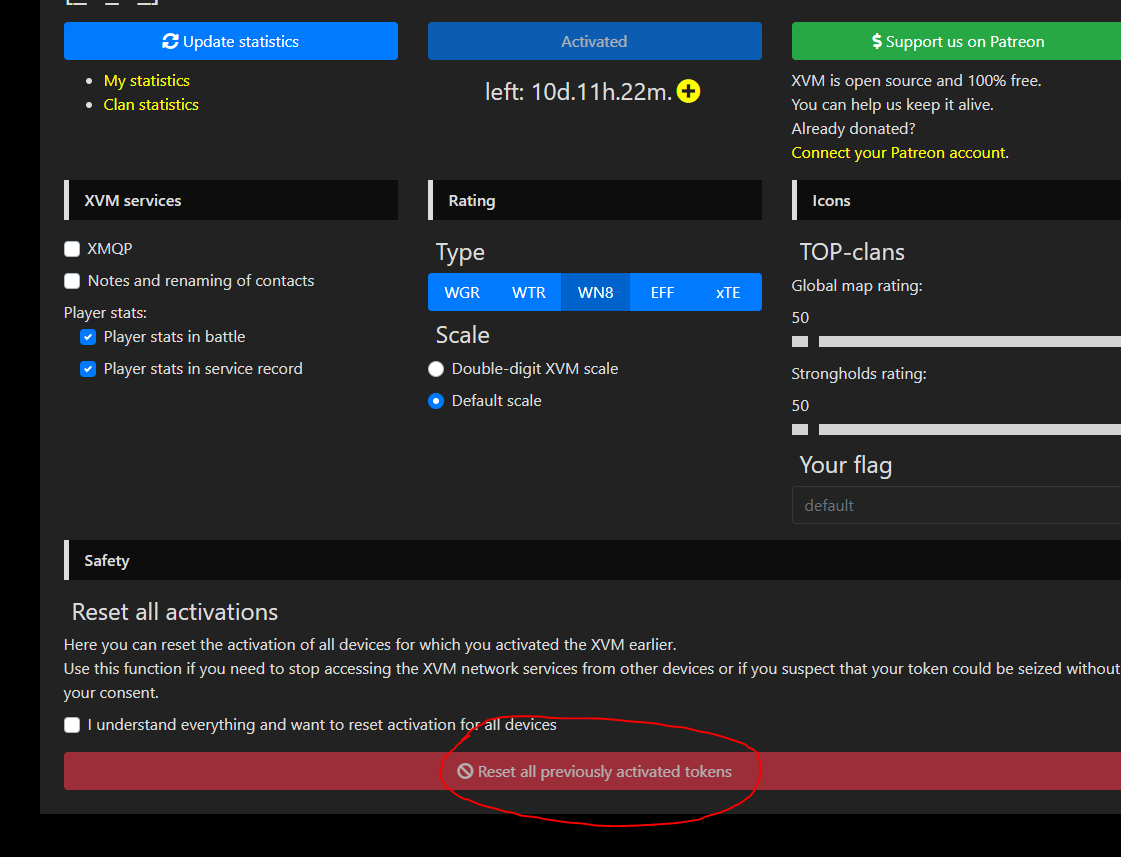Open the Clan statistics link
Screen dimensions: 1121x857
(x=151, y=104)
